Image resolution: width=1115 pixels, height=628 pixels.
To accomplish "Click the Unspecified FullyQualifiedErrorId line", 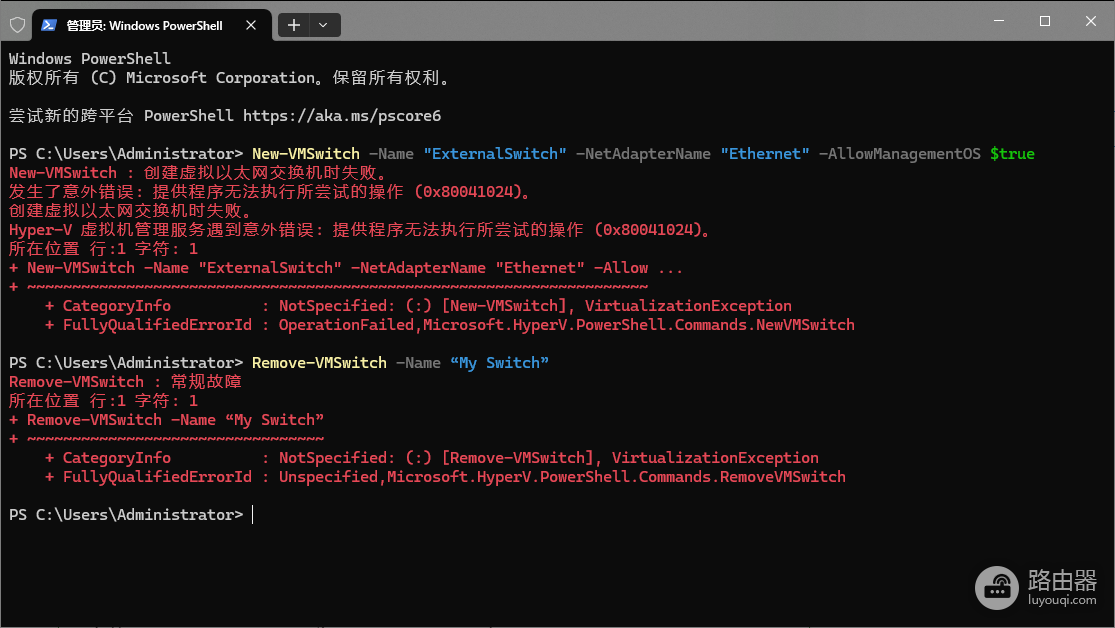I will (x=445, y=477).
